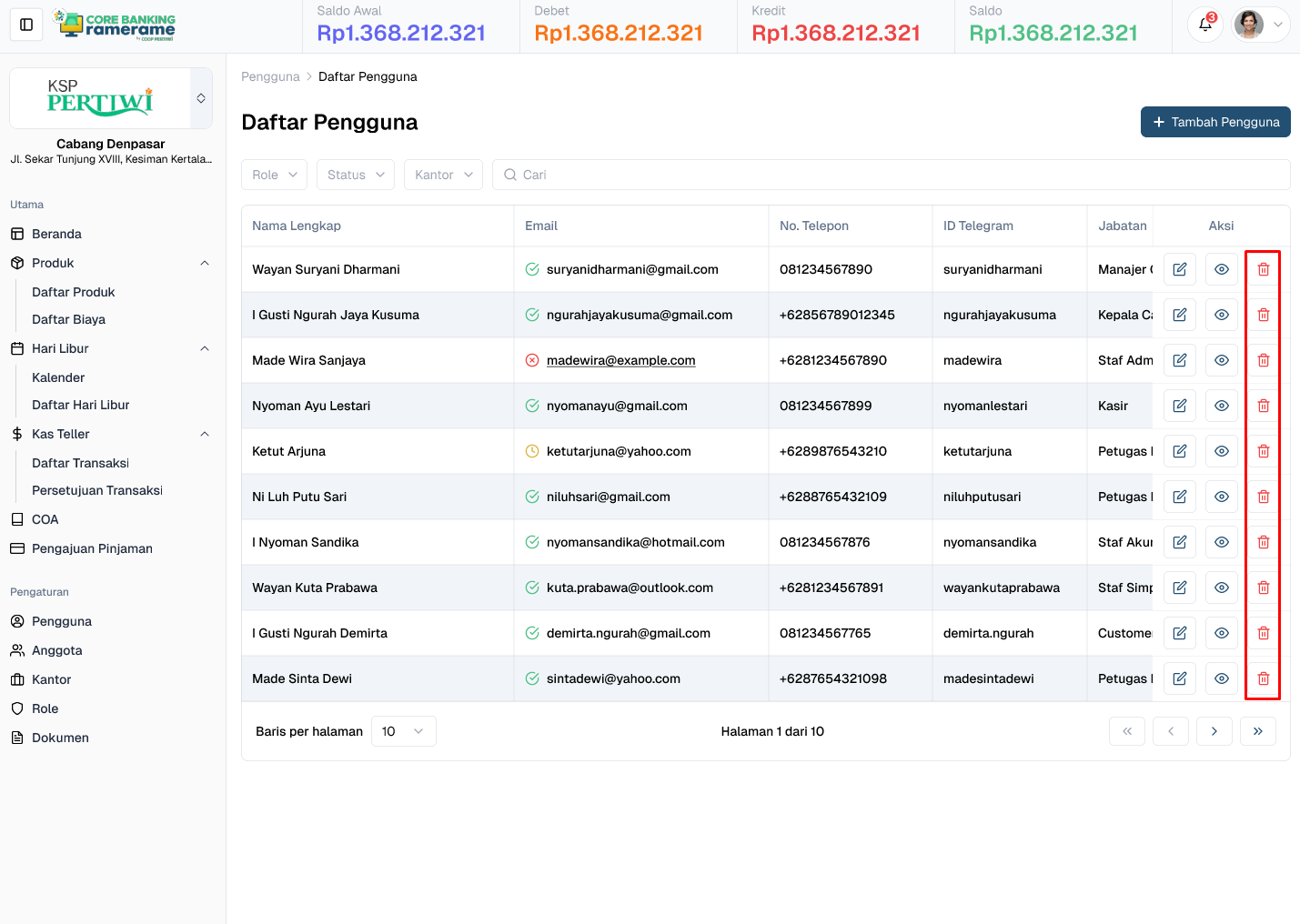Edit user Made Wira Sanjaya

pyautogui.click(x=1179, y=360)
